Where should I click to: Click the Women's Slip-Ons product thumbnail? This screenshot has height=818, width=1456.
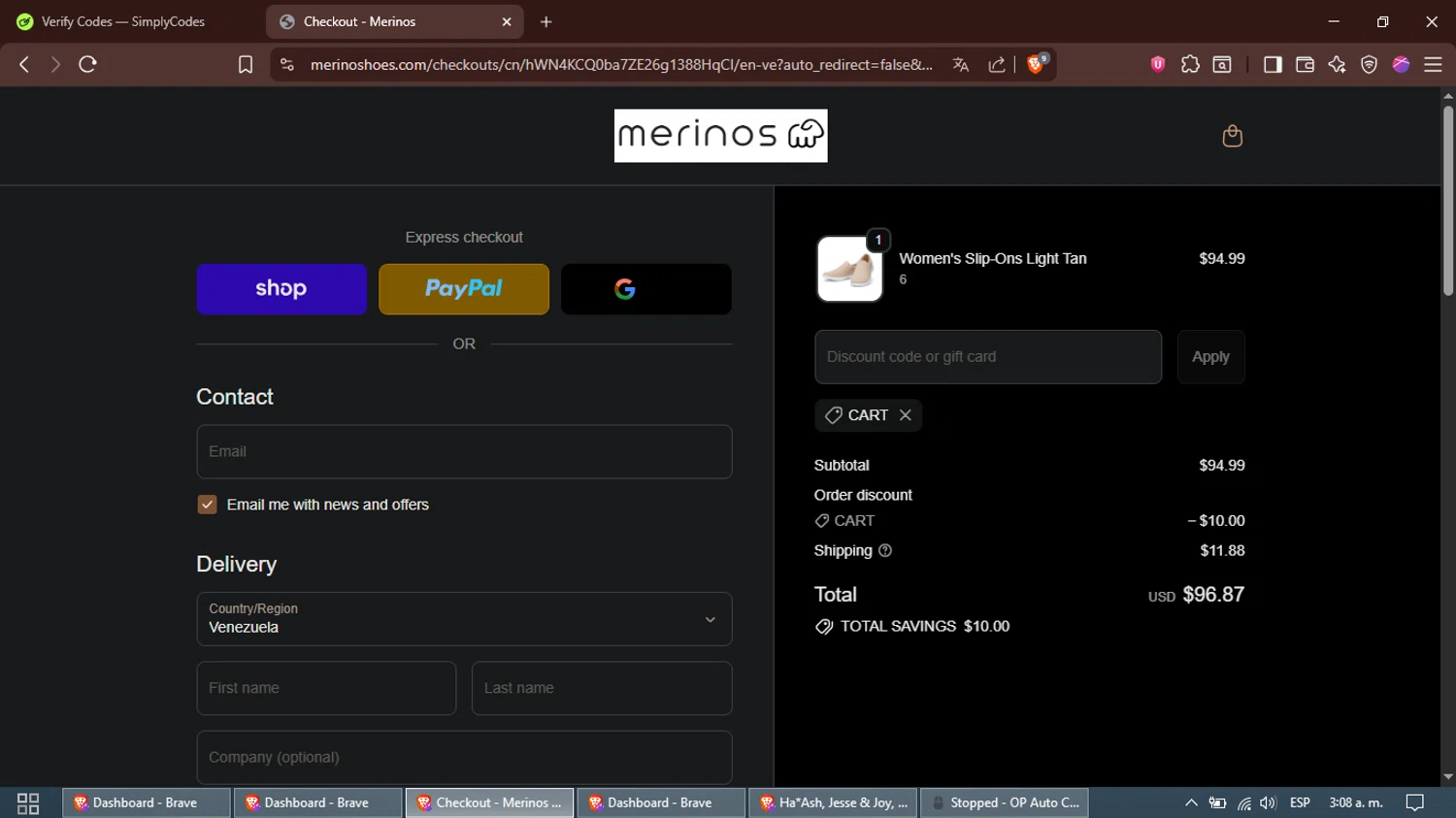(x=849, y=269)
